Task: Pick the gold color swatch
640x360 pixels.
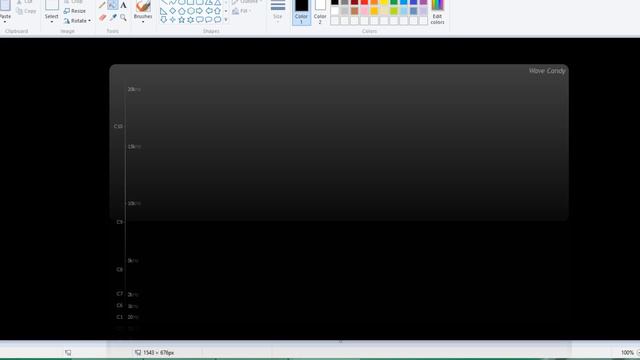Action: coord(374,11)
